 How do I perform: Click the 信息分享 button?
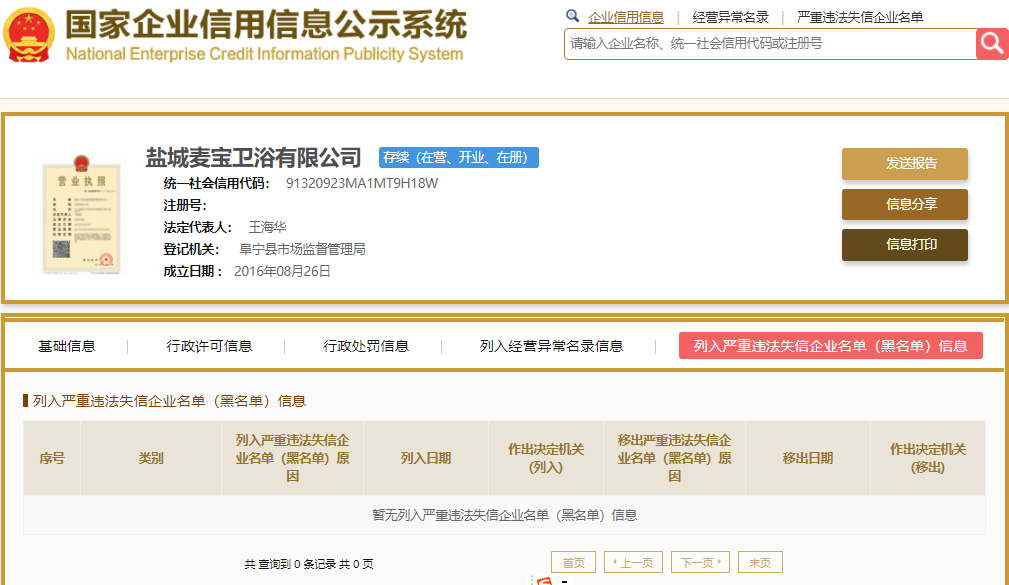click(x=904, y=204)
